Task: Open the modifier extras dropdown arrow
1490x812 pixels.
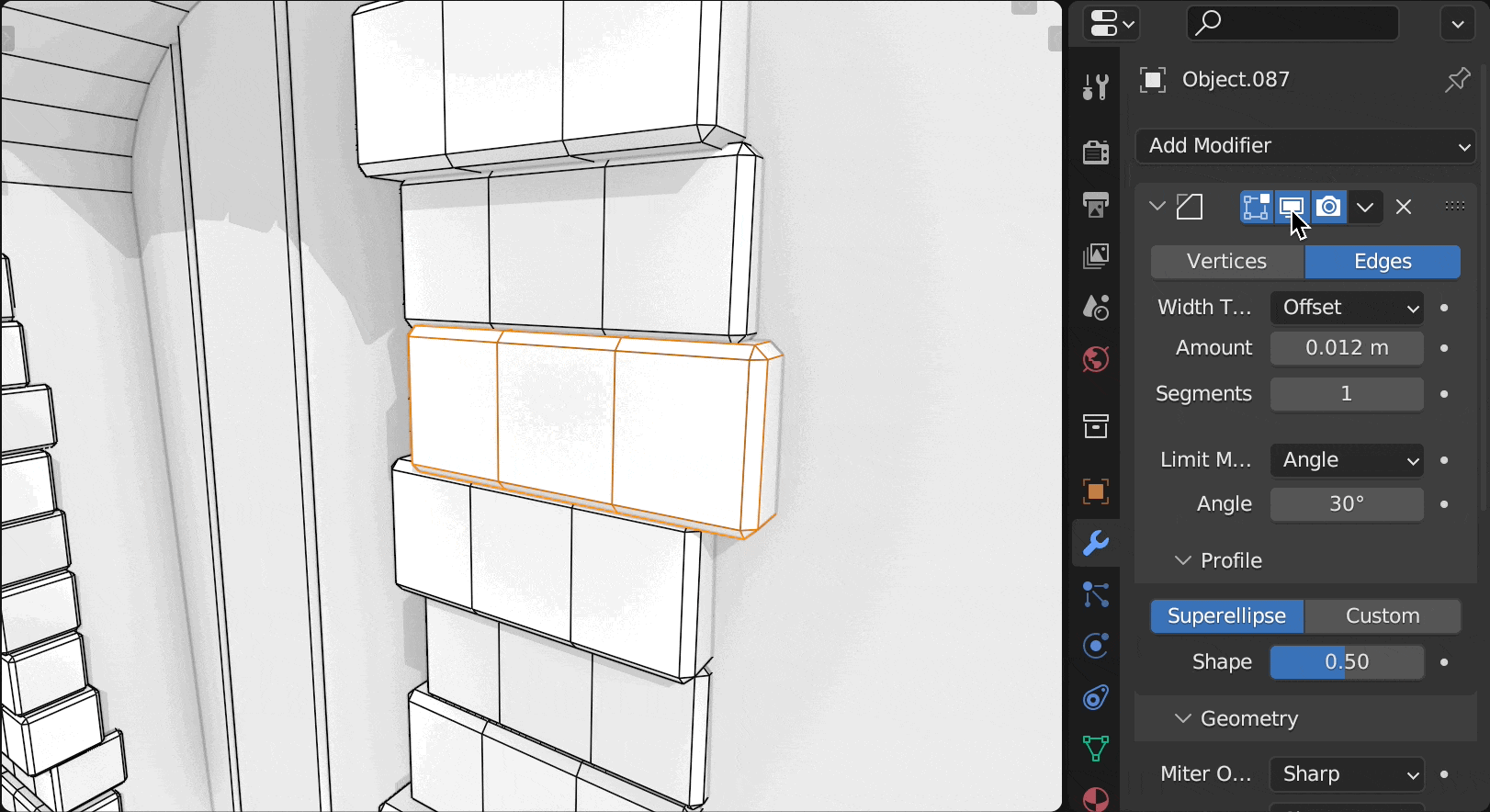Action: tap(1365, 207)
